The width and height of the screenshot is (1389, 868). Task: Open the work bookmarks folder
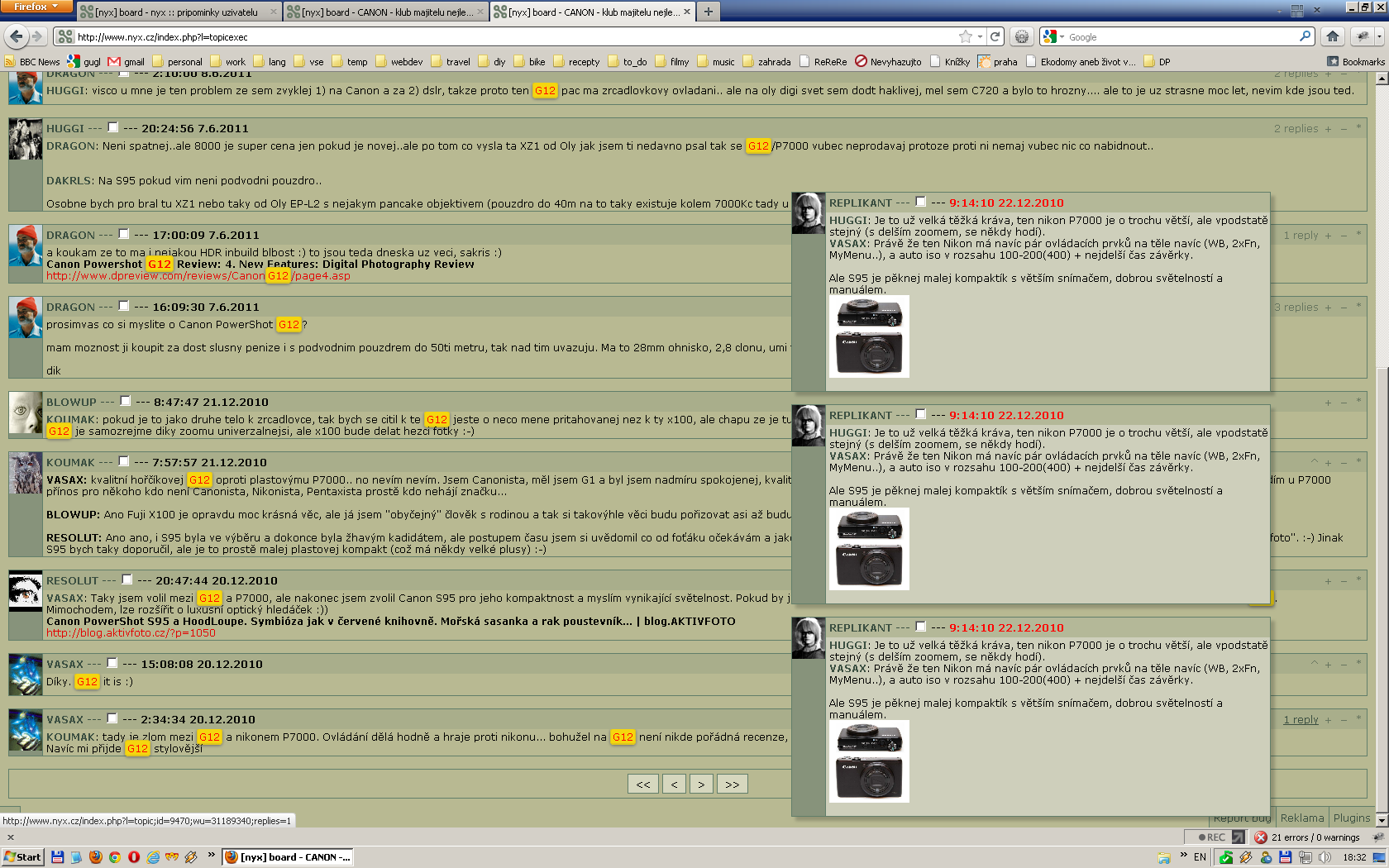click(228, 61)
